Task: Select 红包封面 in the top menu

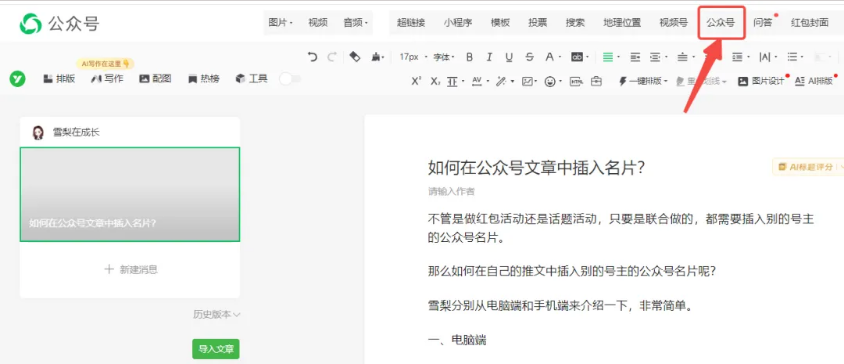Action: tap(809, 23)
